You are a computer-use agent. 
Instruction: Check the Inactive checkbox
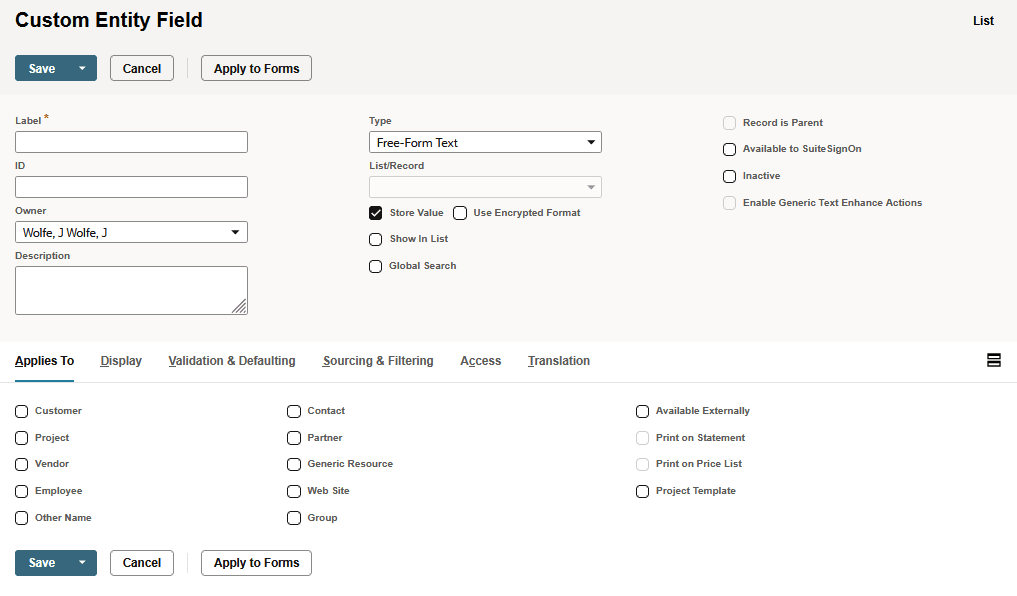[730, 176]
